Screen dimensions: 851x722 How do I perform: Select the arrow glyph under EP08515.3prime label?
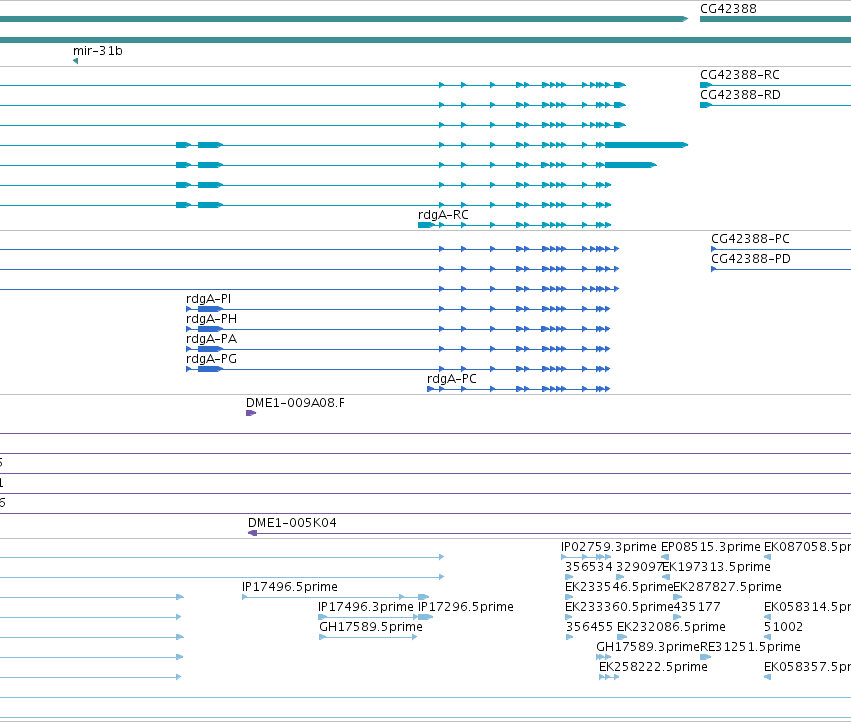[x=665, y=558]
